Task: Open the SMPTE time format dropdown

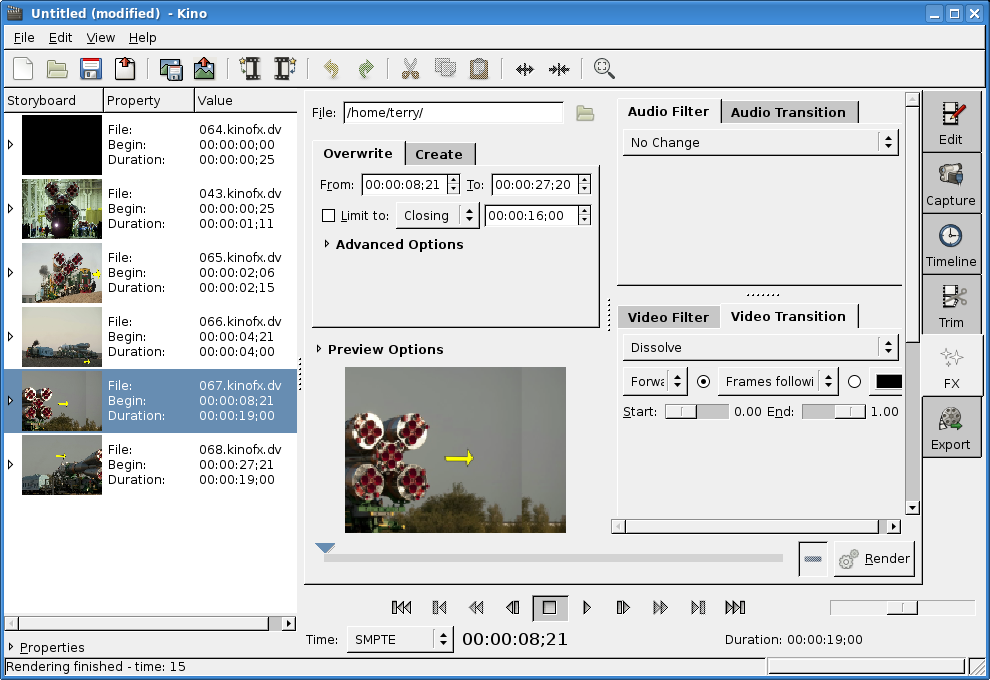Action: tap(399, 639)
